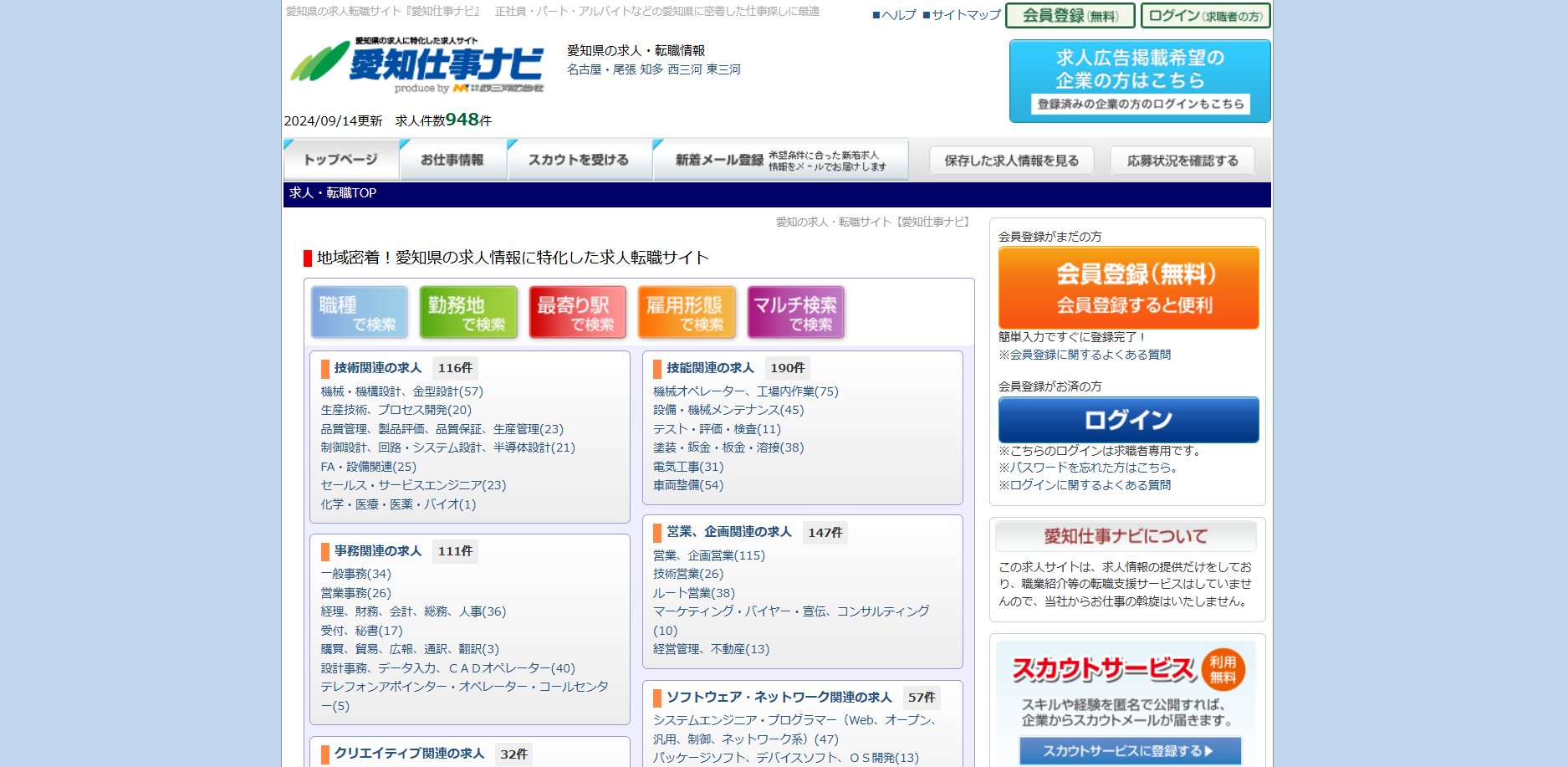Switch to the お仕事情報 tab

452,160
